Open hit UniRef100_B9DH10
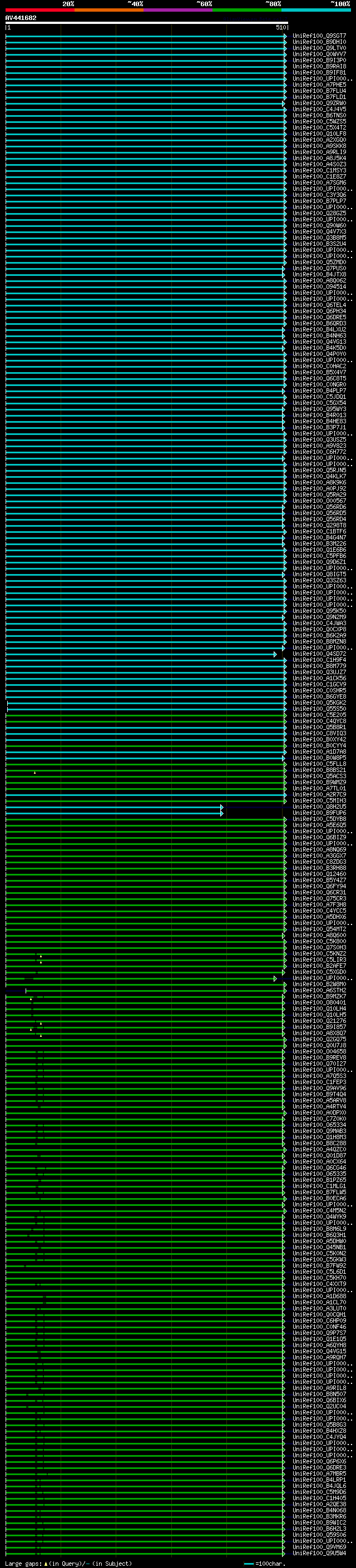The height and width of the screenshot is (1568, 356). (x=319, y=42)
